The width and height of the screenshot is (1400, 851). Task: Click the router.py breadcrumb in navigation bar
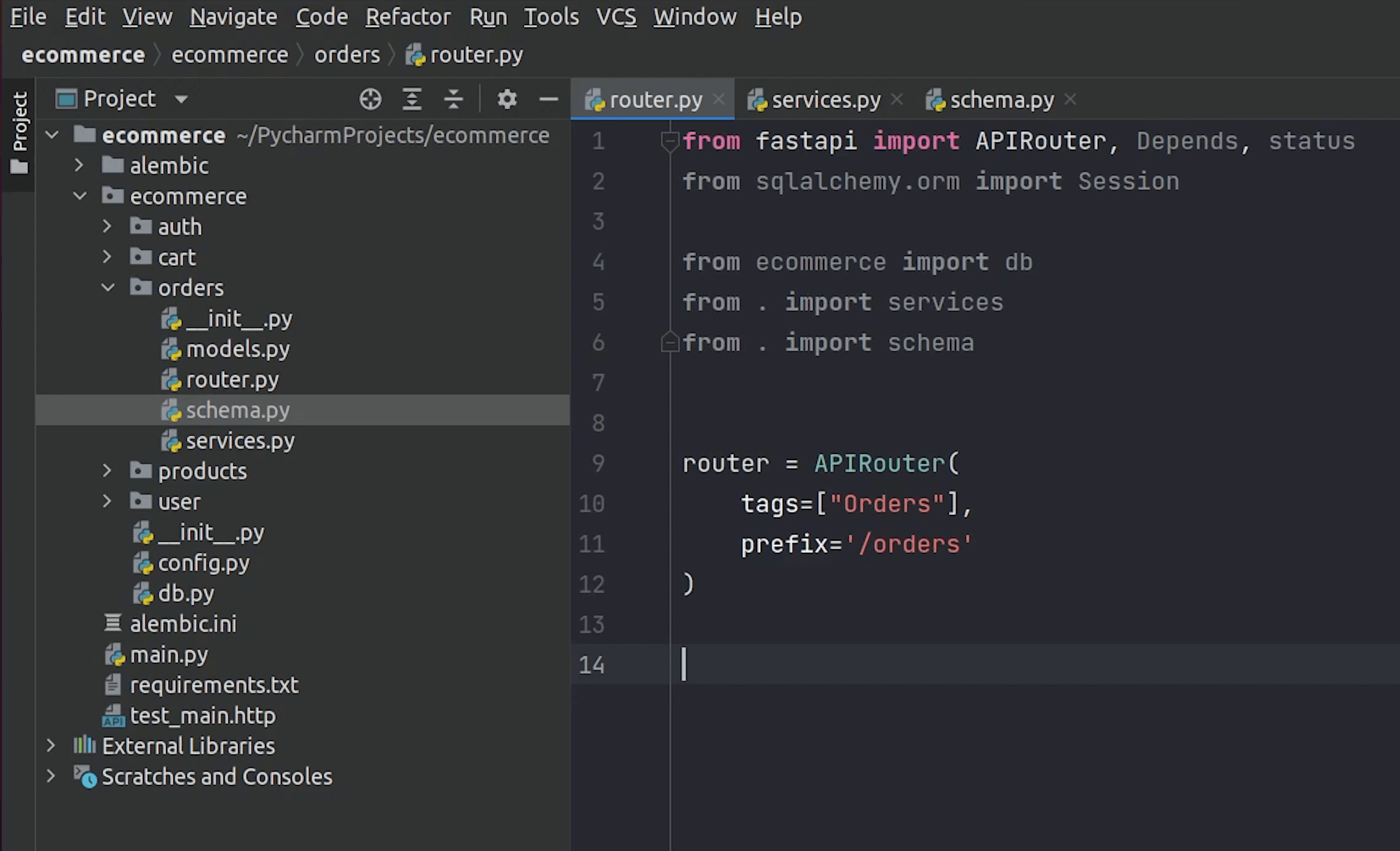pos(476,55)
